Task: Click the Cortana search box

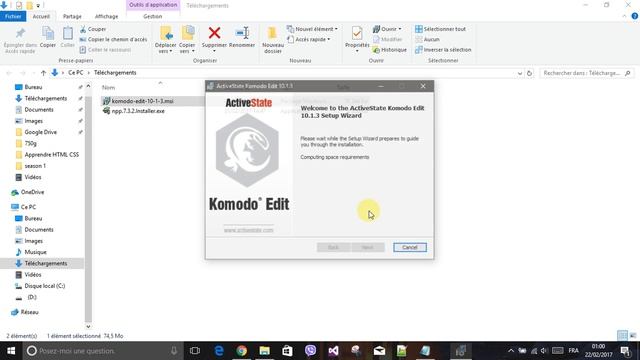Action: click(102, 351)
